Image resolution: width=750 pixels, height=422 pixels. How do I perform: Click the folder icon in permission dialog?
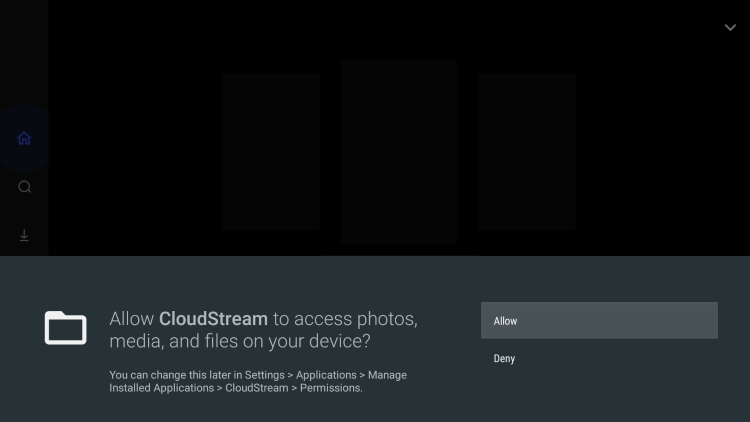pos(66,328)
